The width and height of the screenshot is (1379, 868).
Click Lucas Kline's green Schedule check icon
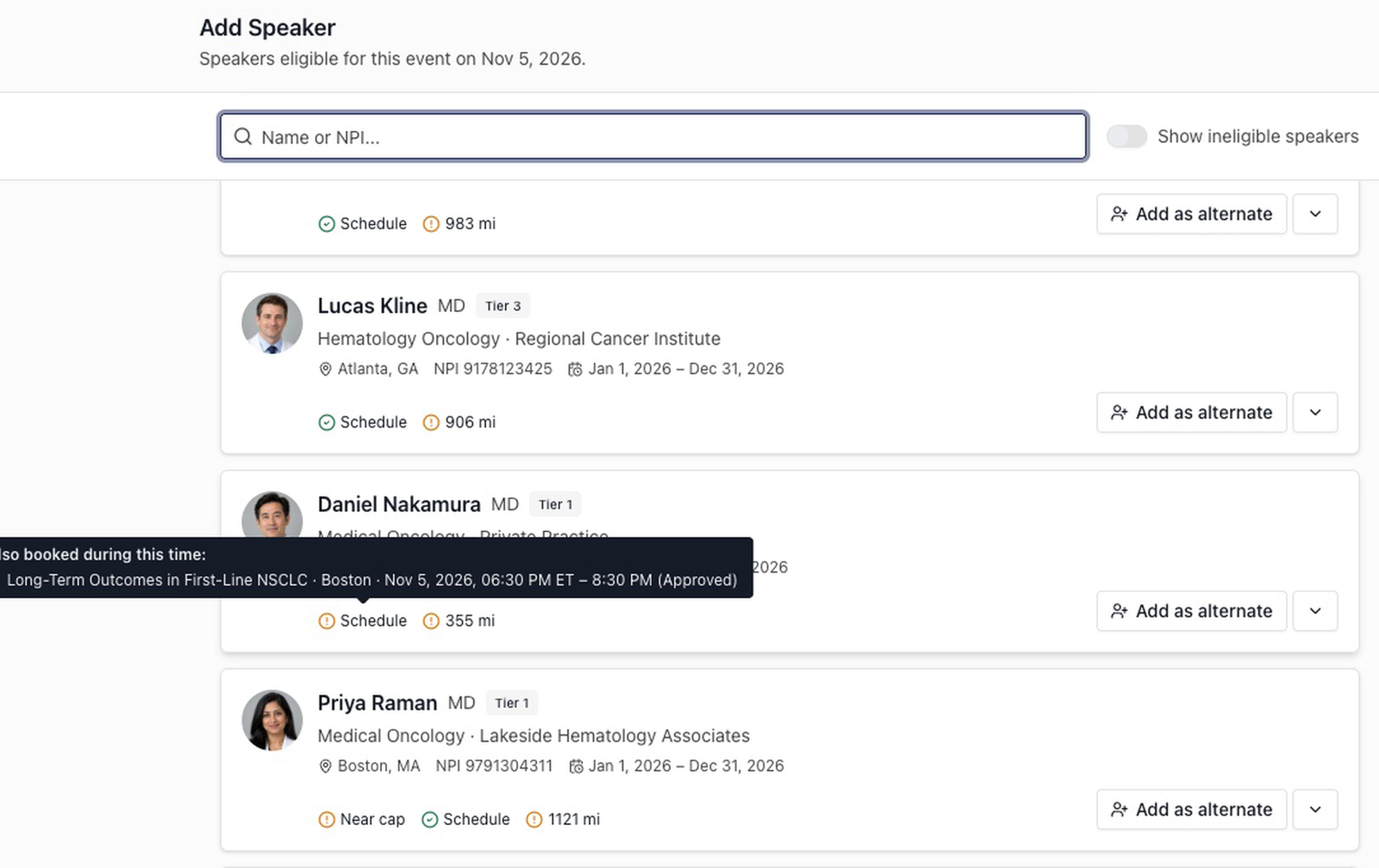327,422
